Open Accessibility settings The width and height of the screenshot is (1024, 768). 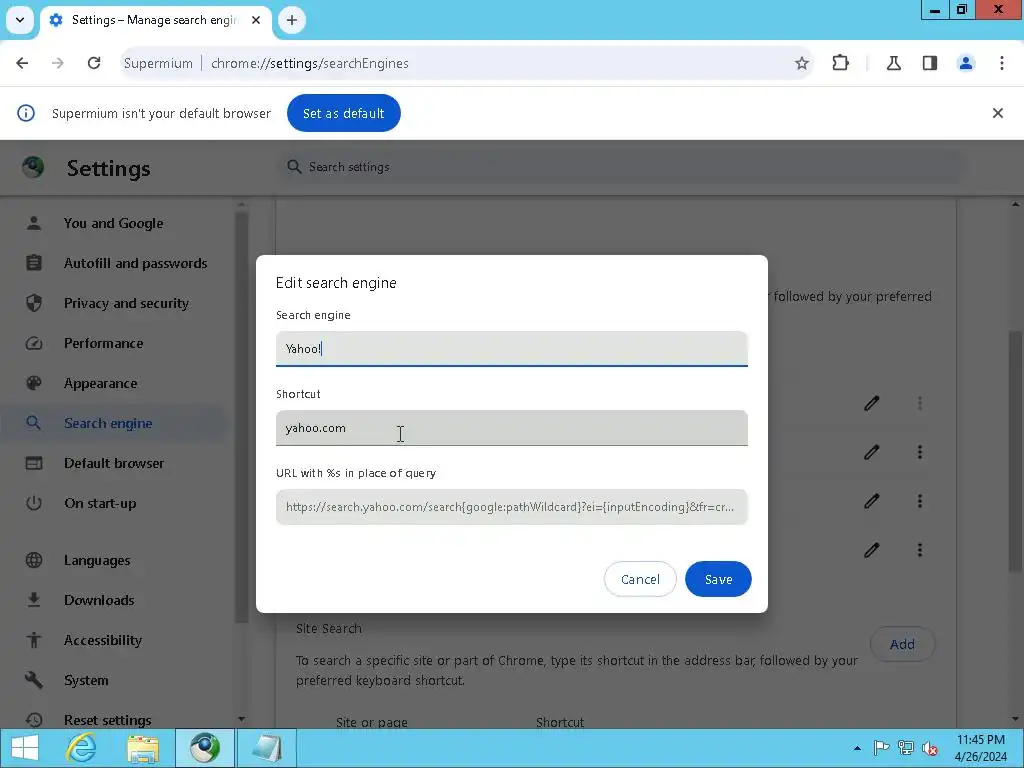coord(103,640)
